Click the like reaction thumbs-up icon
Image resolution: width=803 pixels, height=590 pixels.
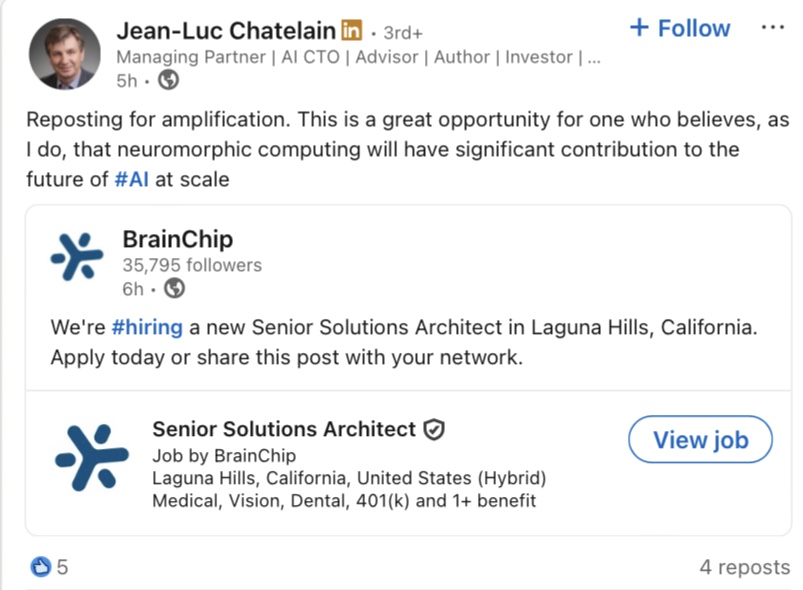coord(41,567)
